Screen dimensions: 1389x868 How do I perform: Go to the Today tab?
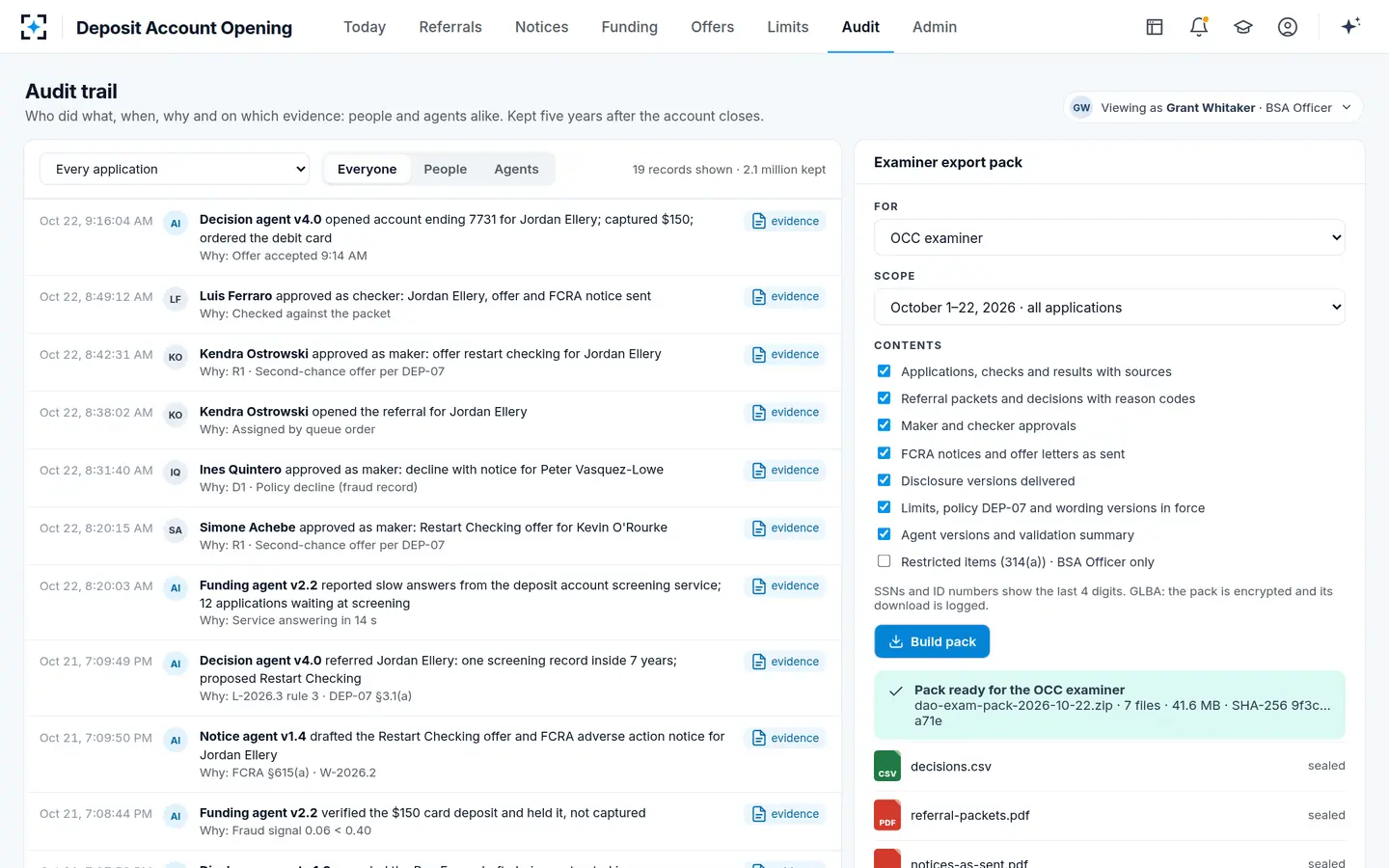coord(365,27)
